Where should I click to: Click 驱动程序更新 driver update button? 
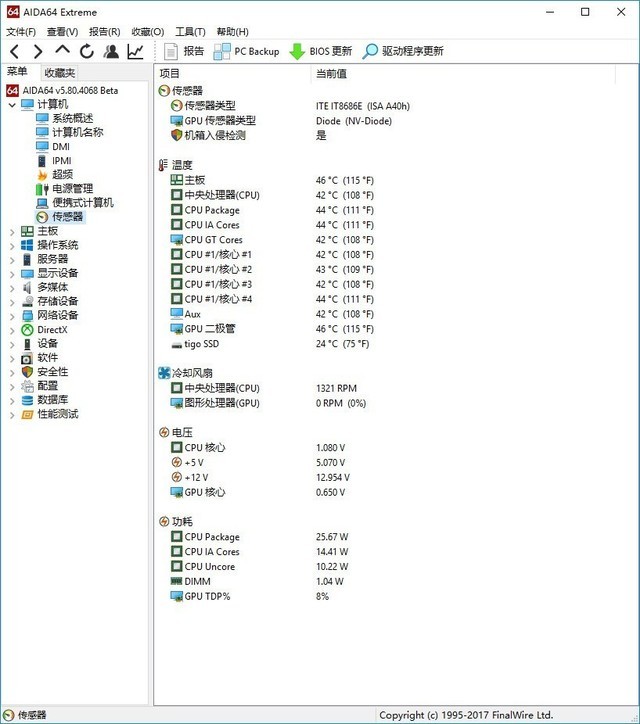[x=403, y=51]
